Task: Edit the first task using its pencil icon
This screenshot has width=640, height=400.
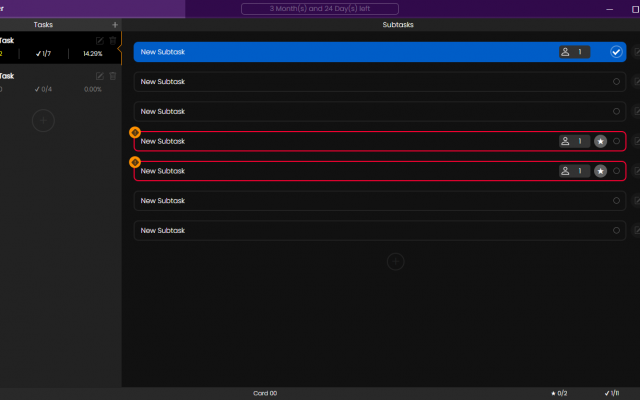Action: pyautogui.click(x=99, y=40)
